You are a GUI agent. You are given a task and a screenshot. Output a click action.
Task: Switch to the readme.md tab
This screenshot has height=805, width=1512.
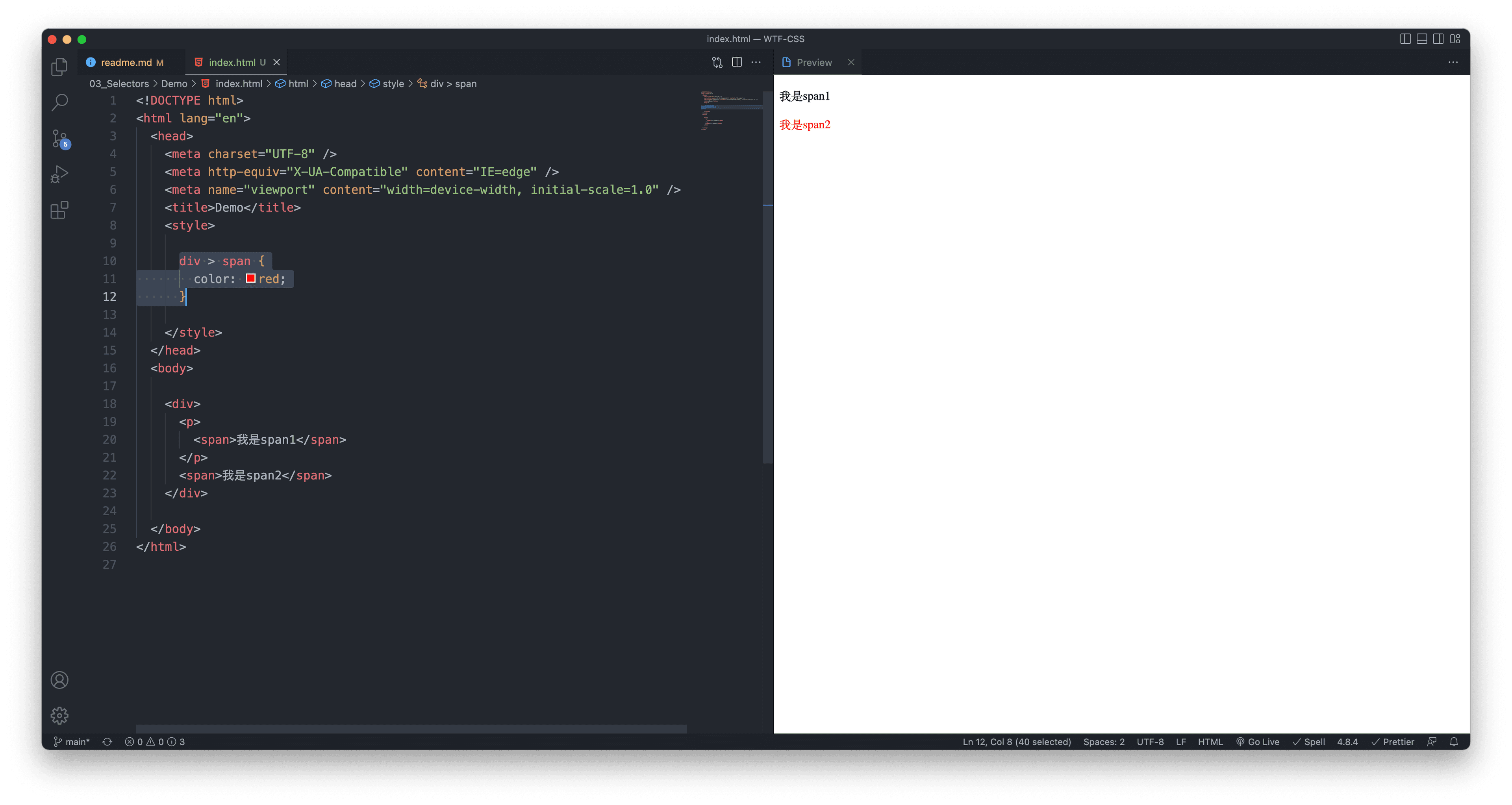126,62
